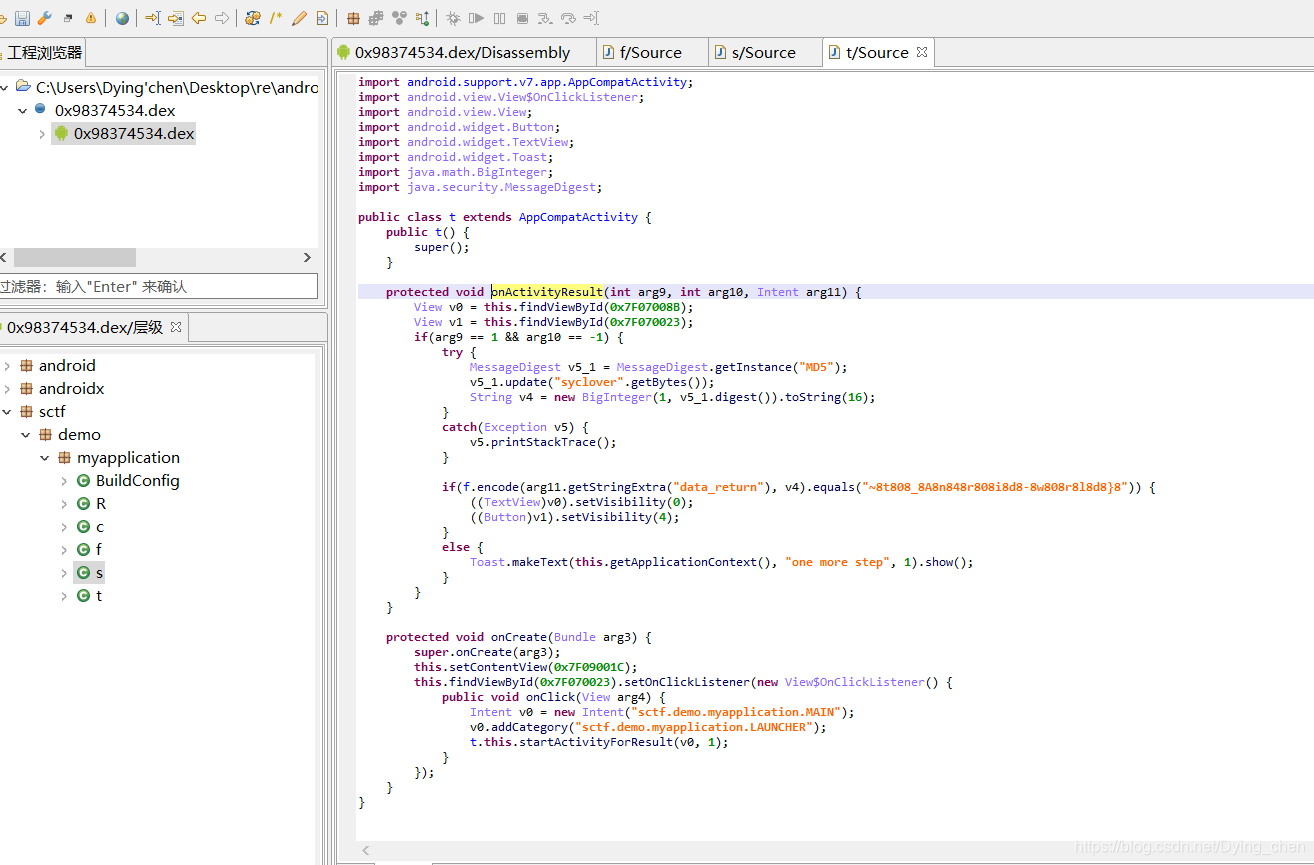Expand the BuildConfig class node

64,481
